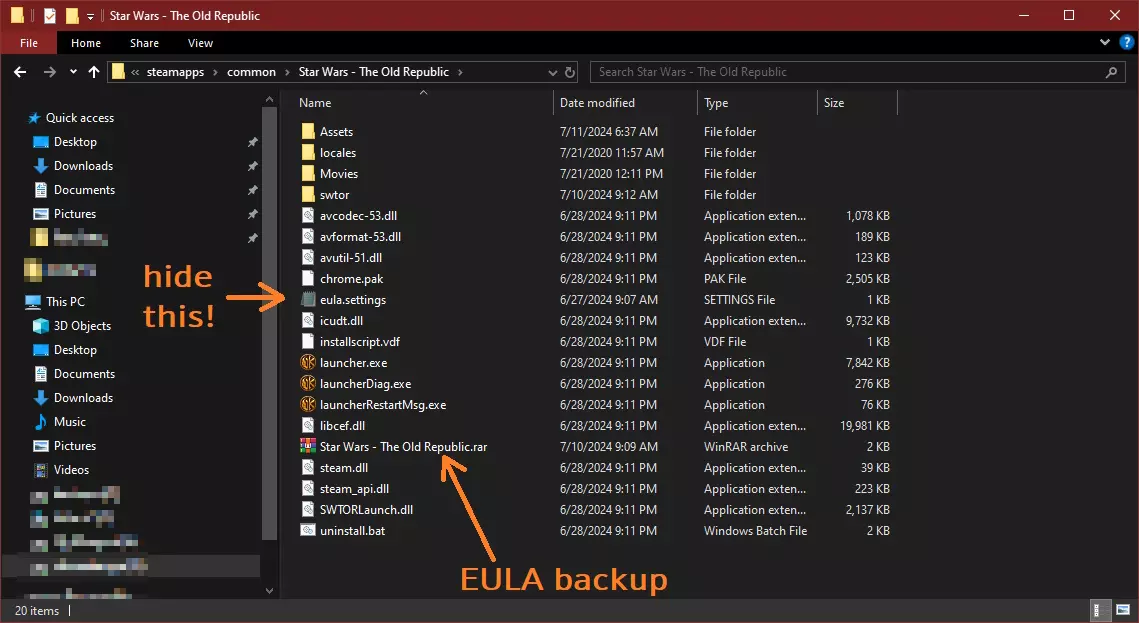
Task: Select the launcherDiag.exe icon
Action: [x=308, y=383]
